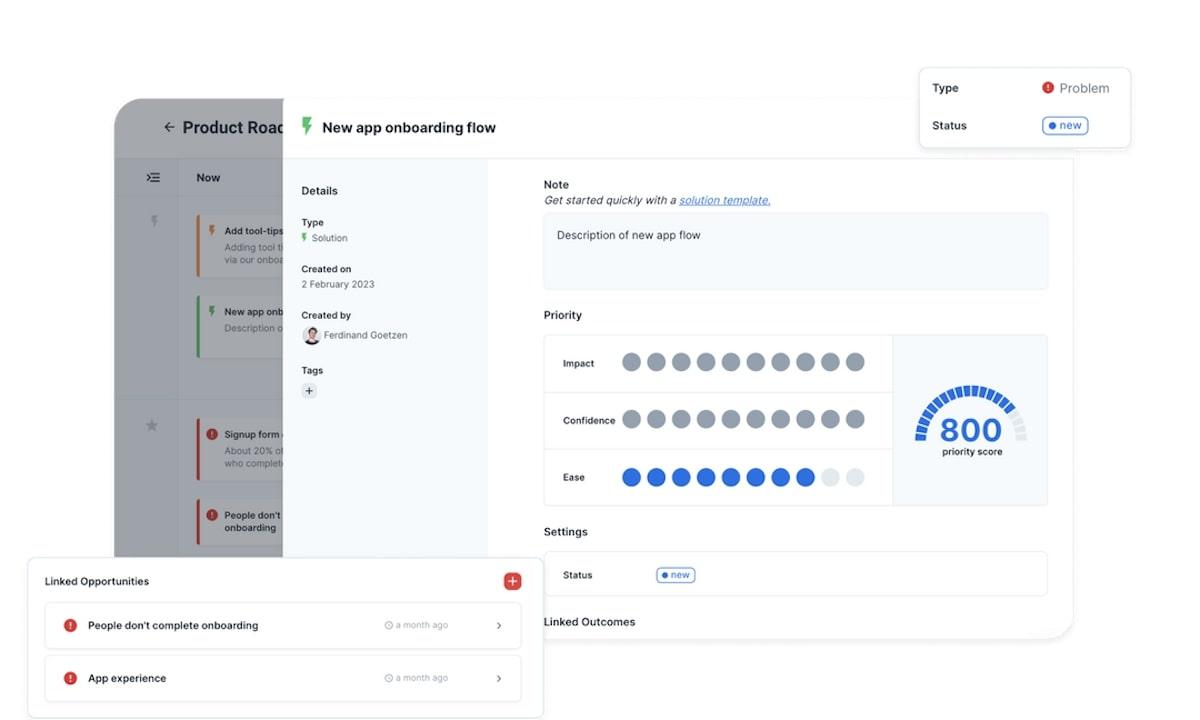This screenshot has height=720, width=1200.
Task: Click the back arrow beside Product Roadmap
Action: pos(169,127)
